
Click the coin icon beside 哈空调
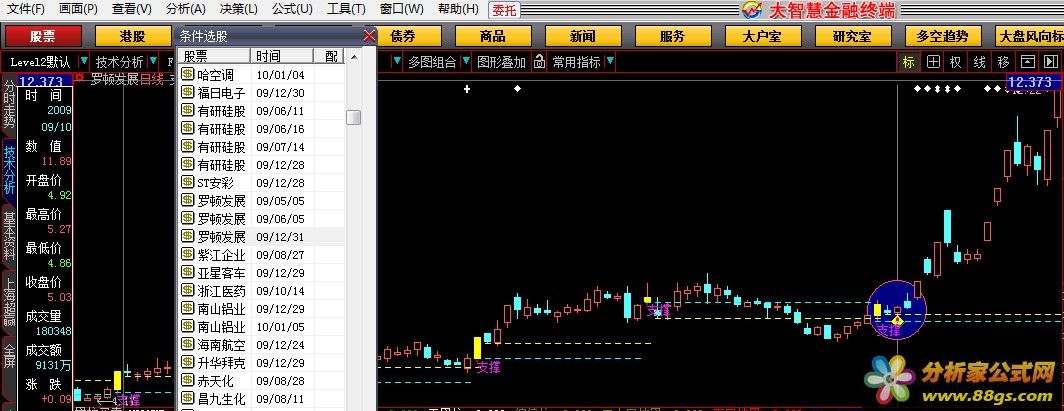click(188, 74)
